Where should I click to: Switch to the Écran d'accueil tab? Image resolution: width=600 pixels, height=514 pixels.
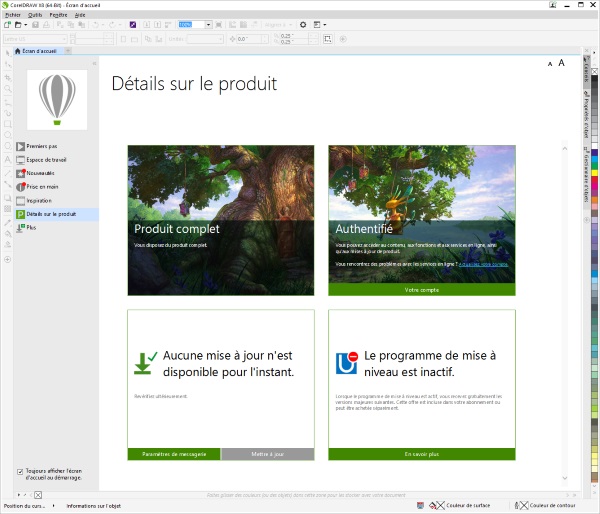tap(38, 51)
